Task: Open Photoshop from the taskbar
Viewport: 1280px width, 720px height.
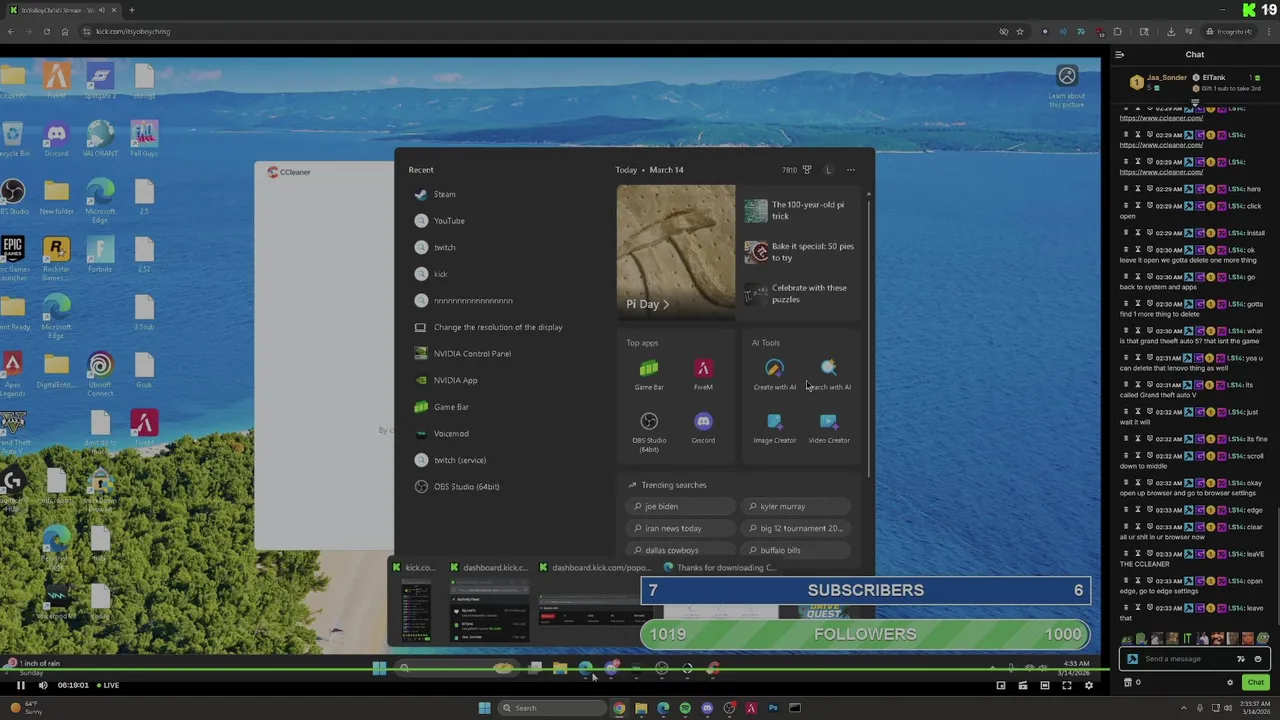Action: pyautogui.click(x=773, y=708)
